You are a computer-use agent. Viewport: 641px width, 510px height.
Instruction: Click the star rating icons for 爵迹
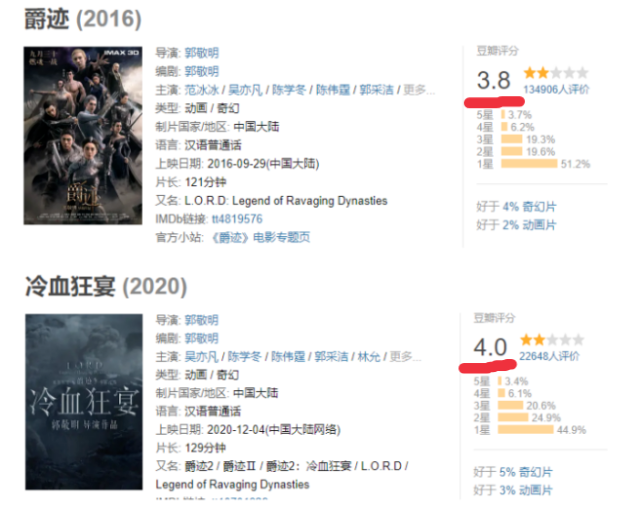(x=556, y=73)
